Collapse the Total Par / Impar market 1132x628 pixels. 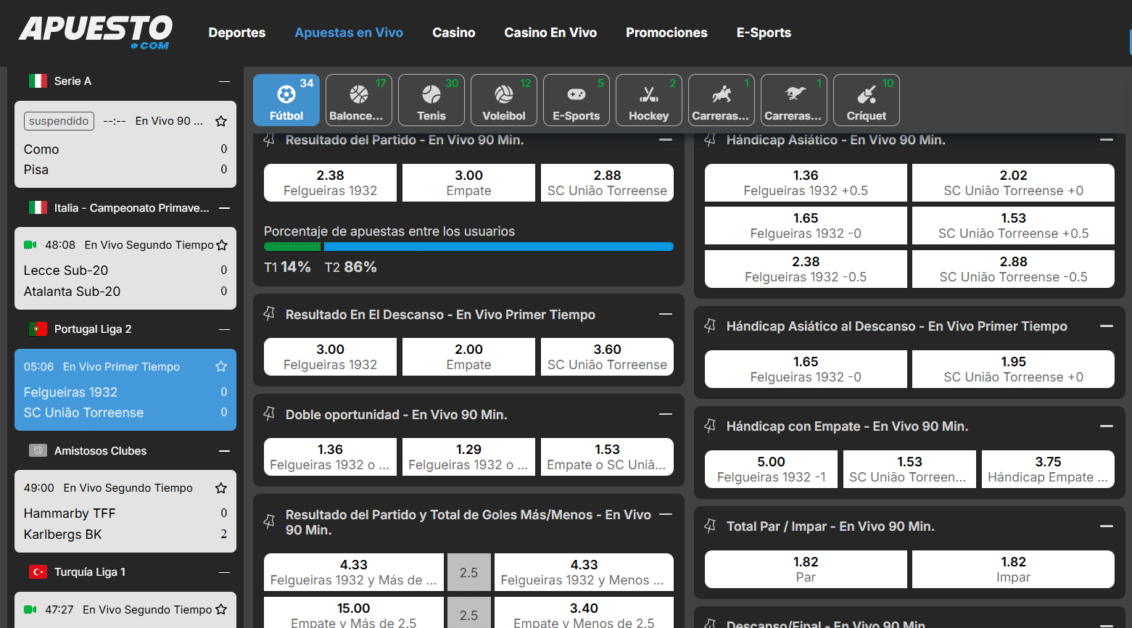[x=1106, y=526]
